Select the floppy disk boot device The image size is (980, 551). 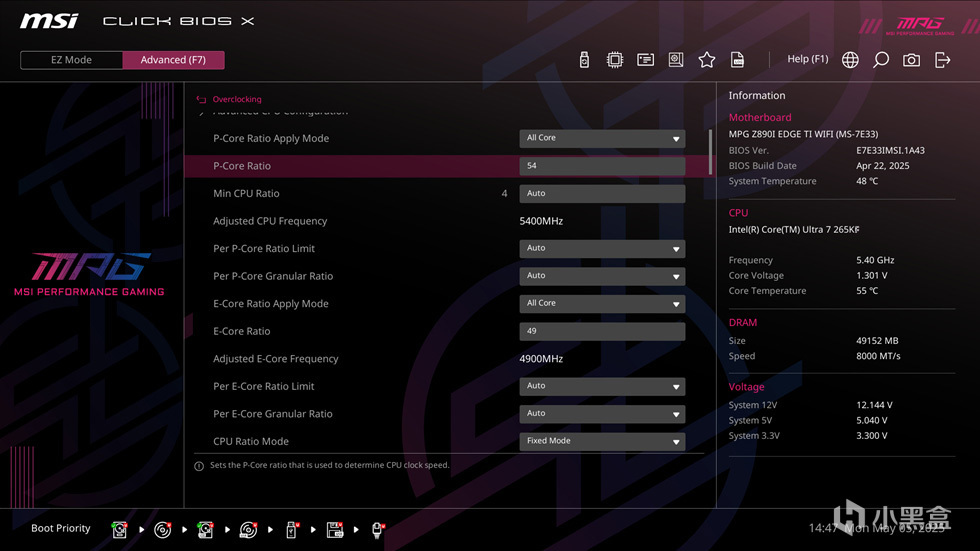click(x=335, y=530)
